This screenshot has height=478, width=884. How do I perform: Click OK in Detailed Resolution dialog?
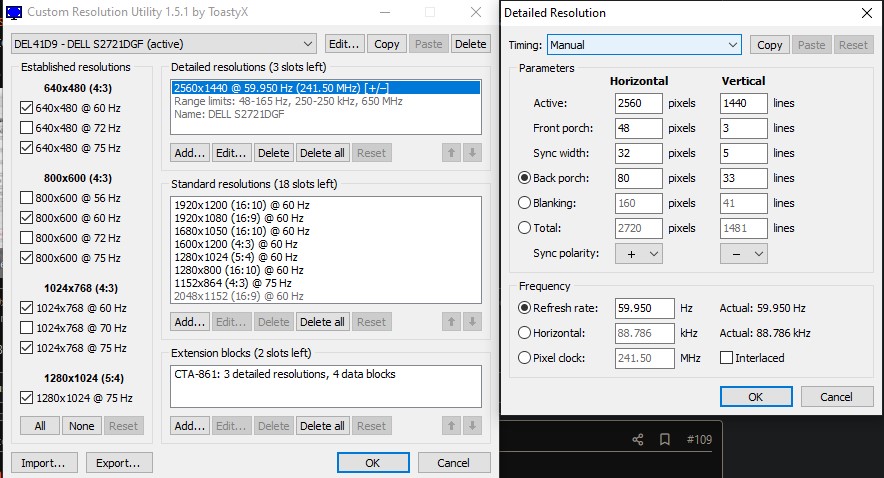(x=756, y=397)
